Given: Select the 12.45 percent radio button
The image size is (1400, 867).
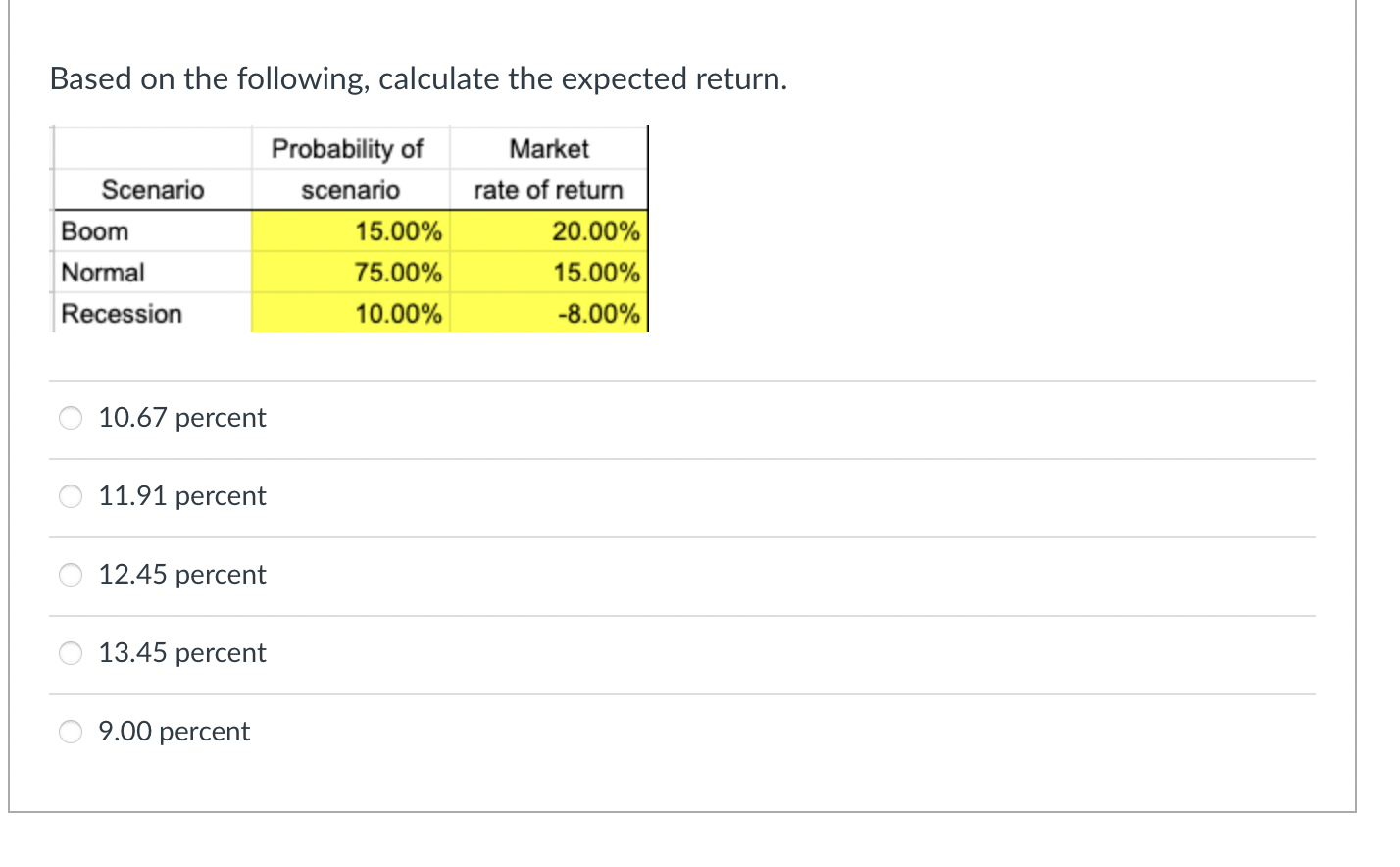Looking at the screenshot, I should point(70,575).
